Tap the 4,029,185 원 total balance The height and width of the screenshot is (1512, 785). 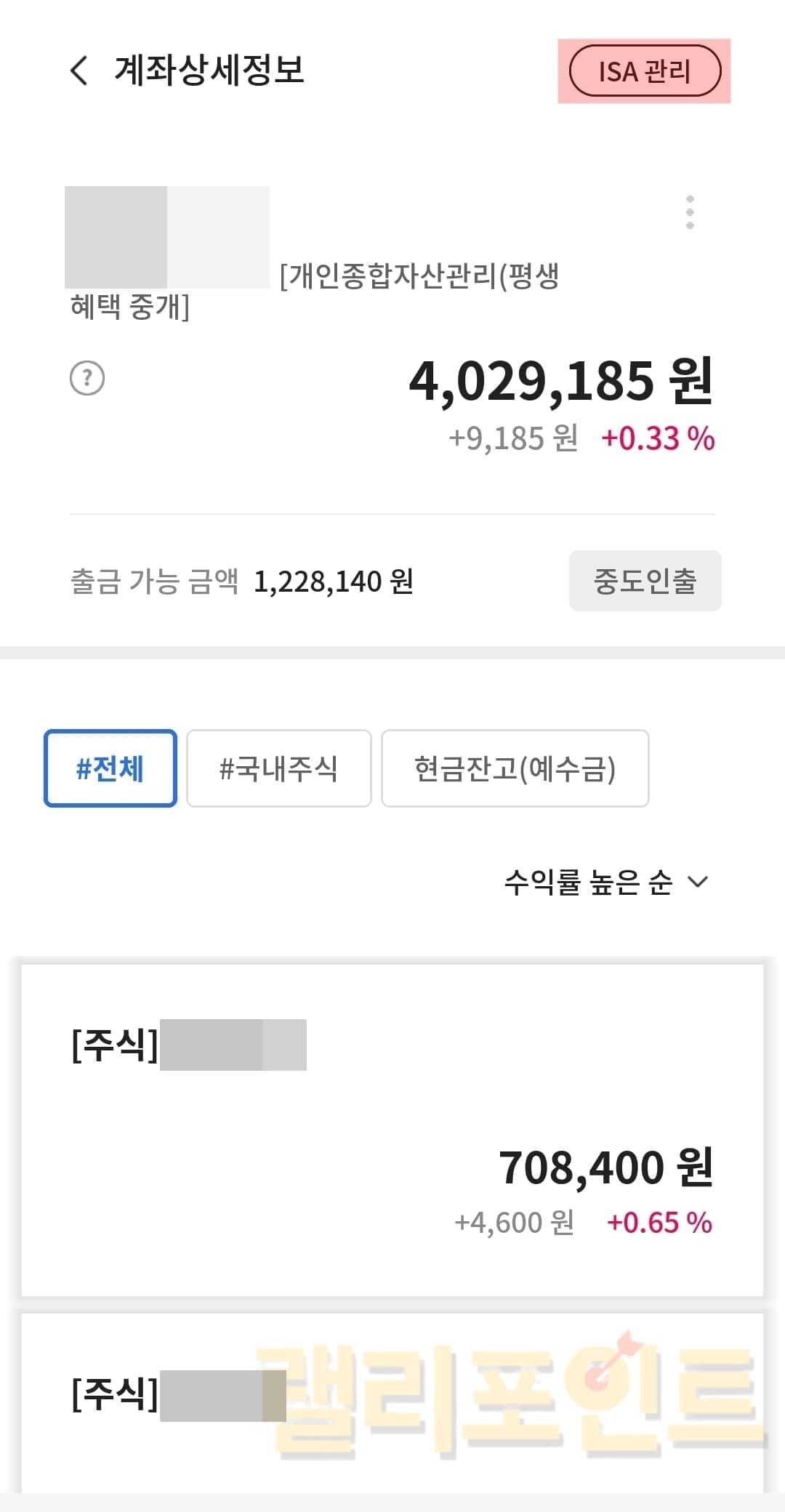pos(560,382)
